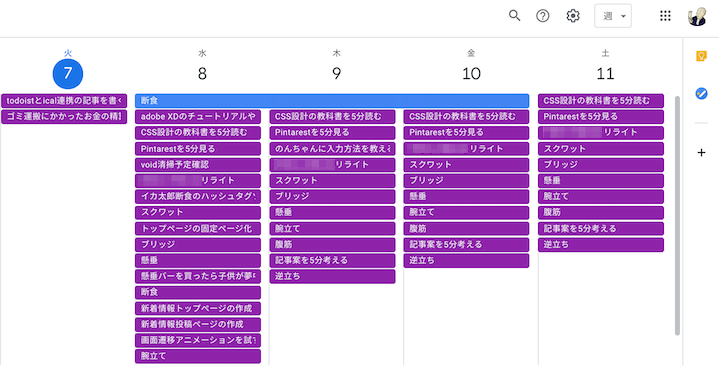Open 懸垂バーを買ったら子供が event
The image size is (719, 365).
(198, 277)
